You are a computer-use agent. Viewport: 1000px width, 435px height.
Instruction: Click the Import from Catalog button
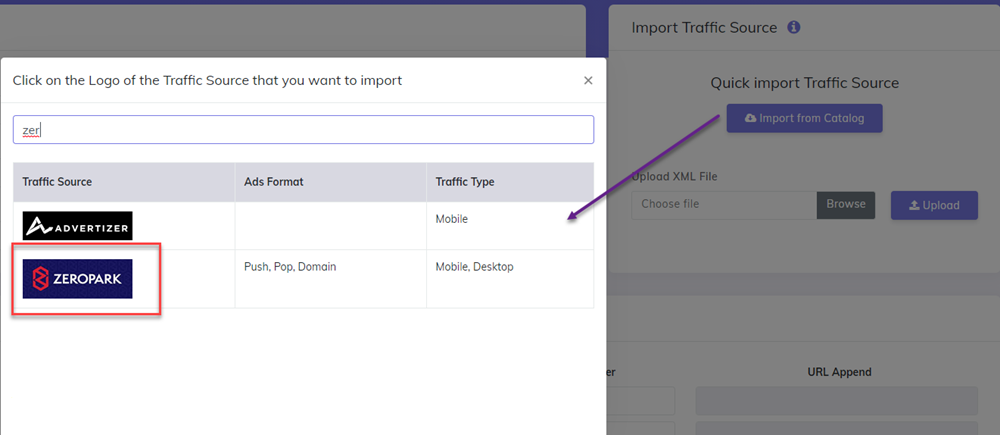pyautogui.click(x=804, y=118)
